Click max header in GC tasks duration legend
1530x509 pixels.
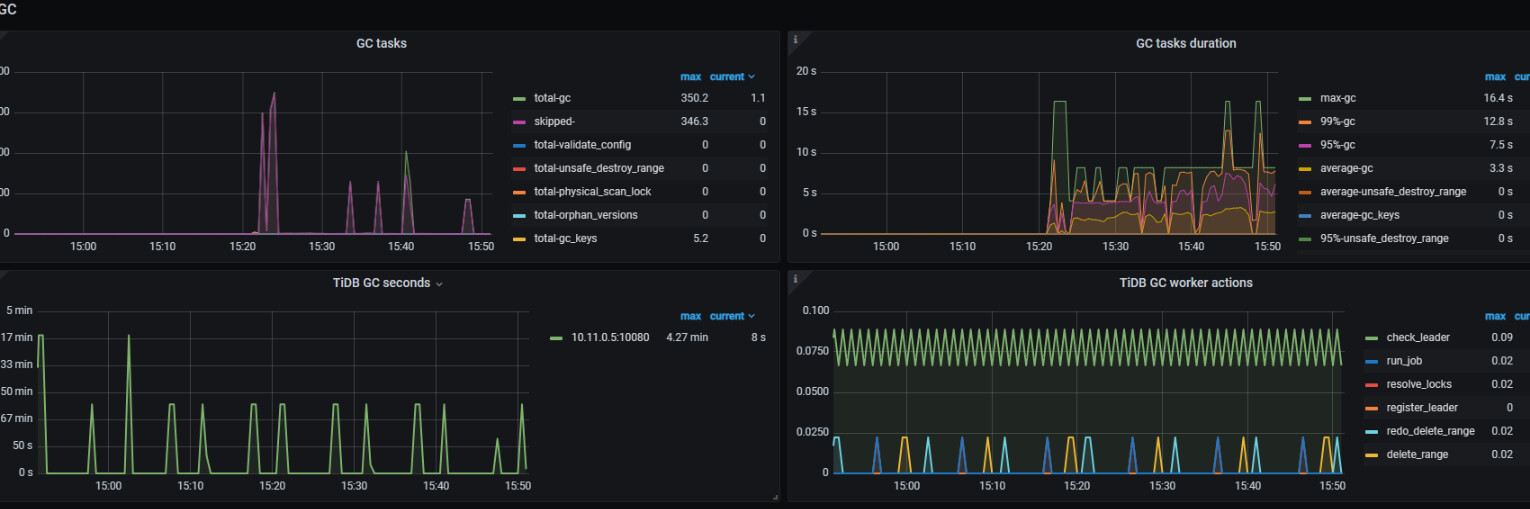(1494, 77)
